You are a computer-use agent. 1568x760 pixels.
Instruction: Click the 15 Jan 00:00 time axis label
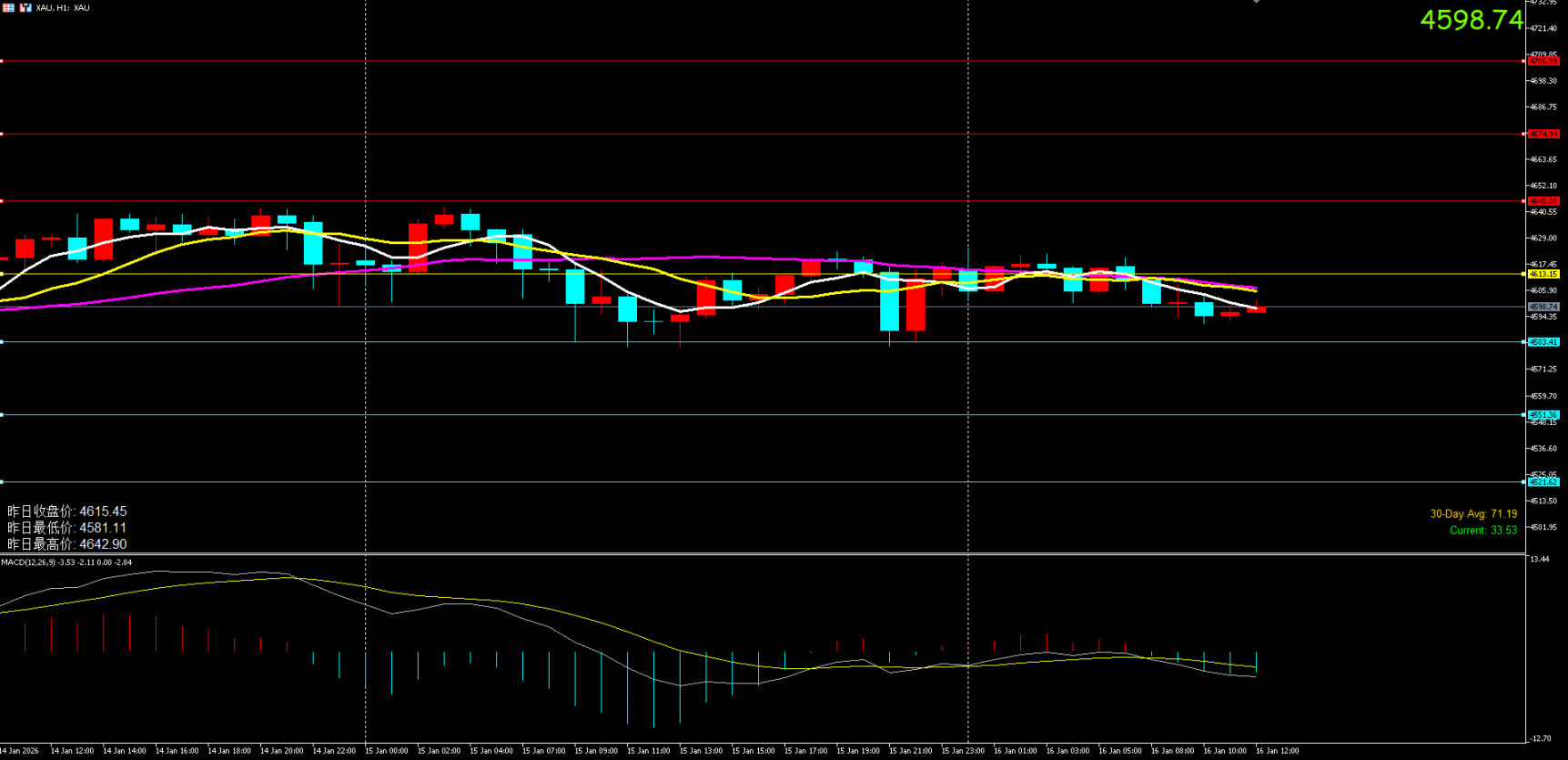[x=387, y=751]
